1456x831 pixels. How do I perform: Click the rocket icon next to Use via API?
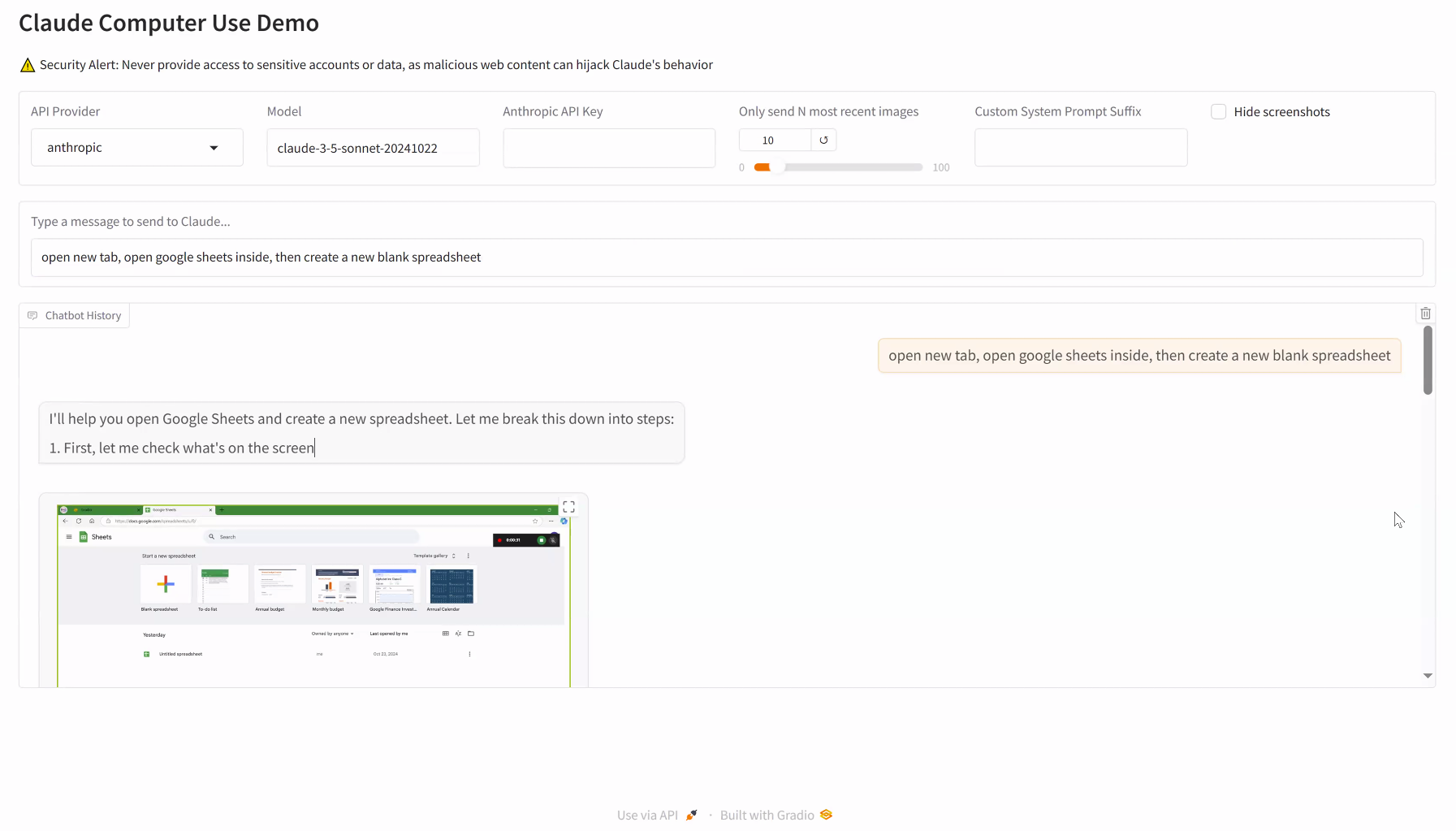coord(691,815)
